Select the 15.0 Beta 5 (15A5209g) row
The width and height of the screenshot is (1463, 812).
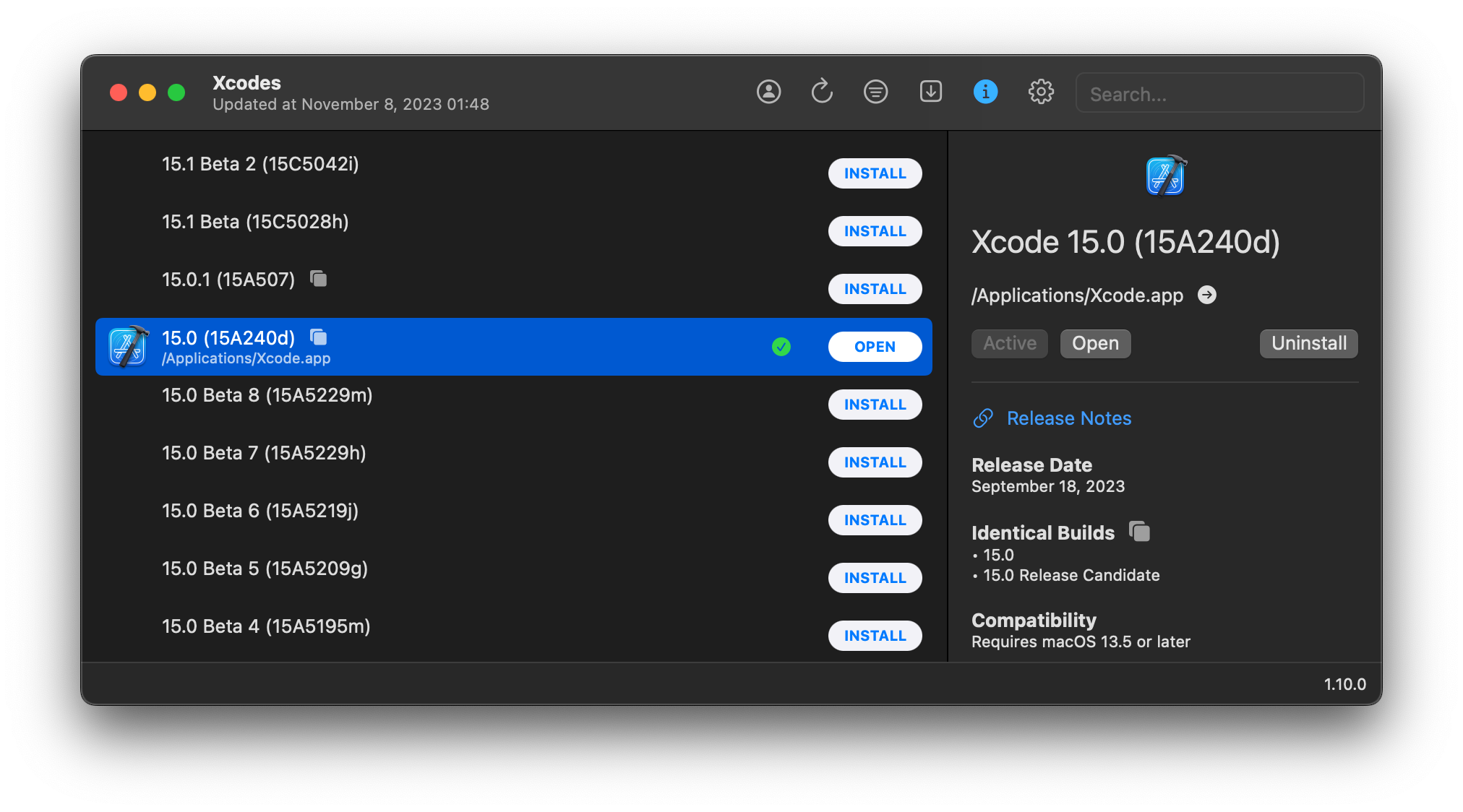coord(513,578)
